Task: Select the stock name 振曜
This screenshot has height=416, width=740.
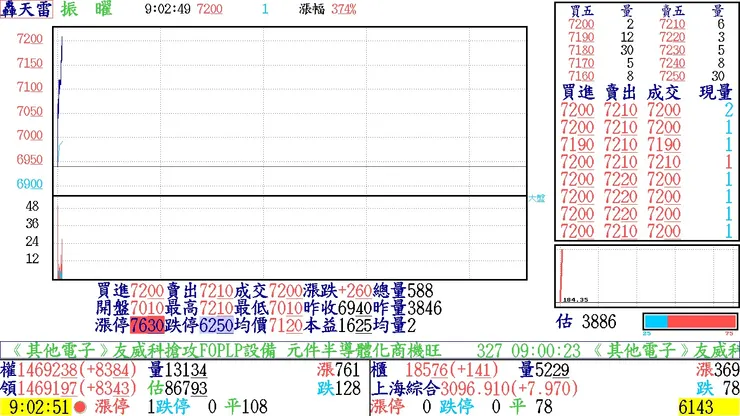Action: coord(86,9)
